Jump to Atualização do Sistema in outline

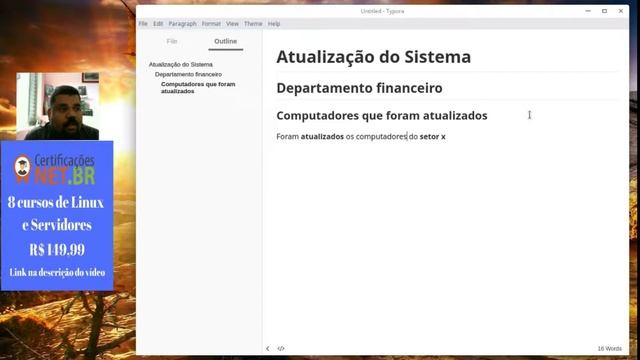point(180,64)
